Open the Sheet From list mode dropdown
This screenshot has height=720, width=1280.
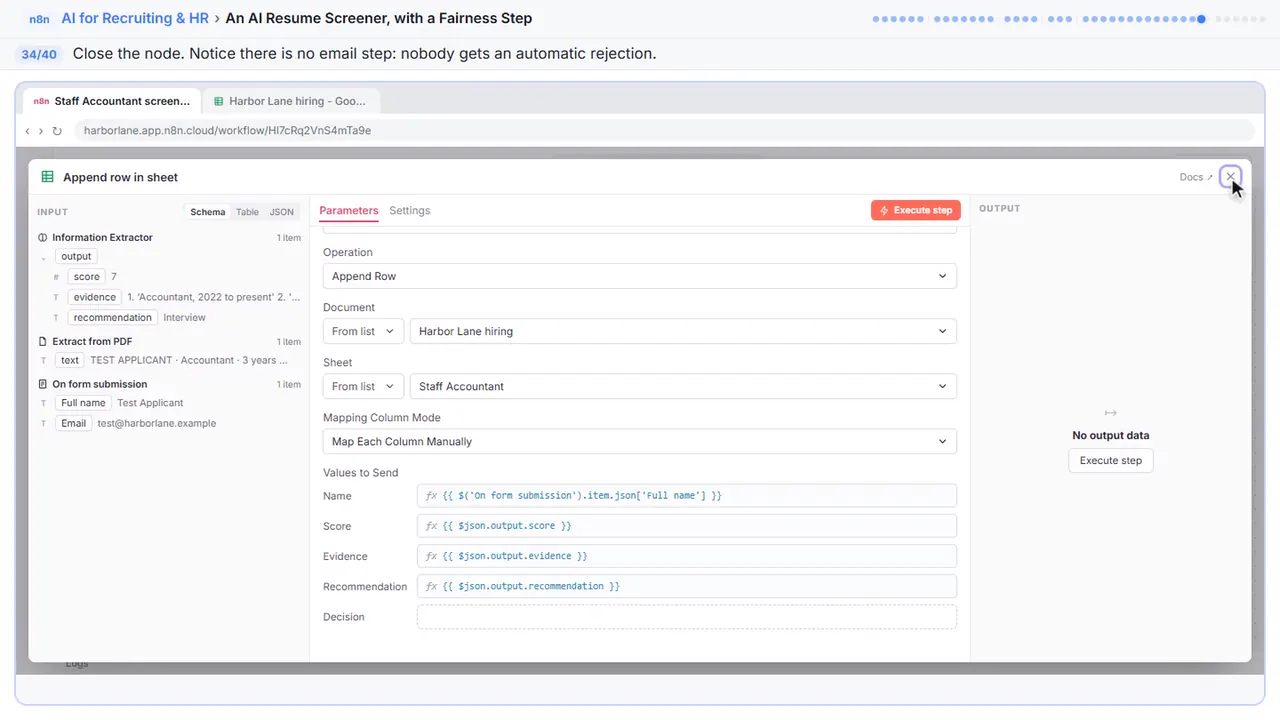pyautogui.click(x=364, y=386)
